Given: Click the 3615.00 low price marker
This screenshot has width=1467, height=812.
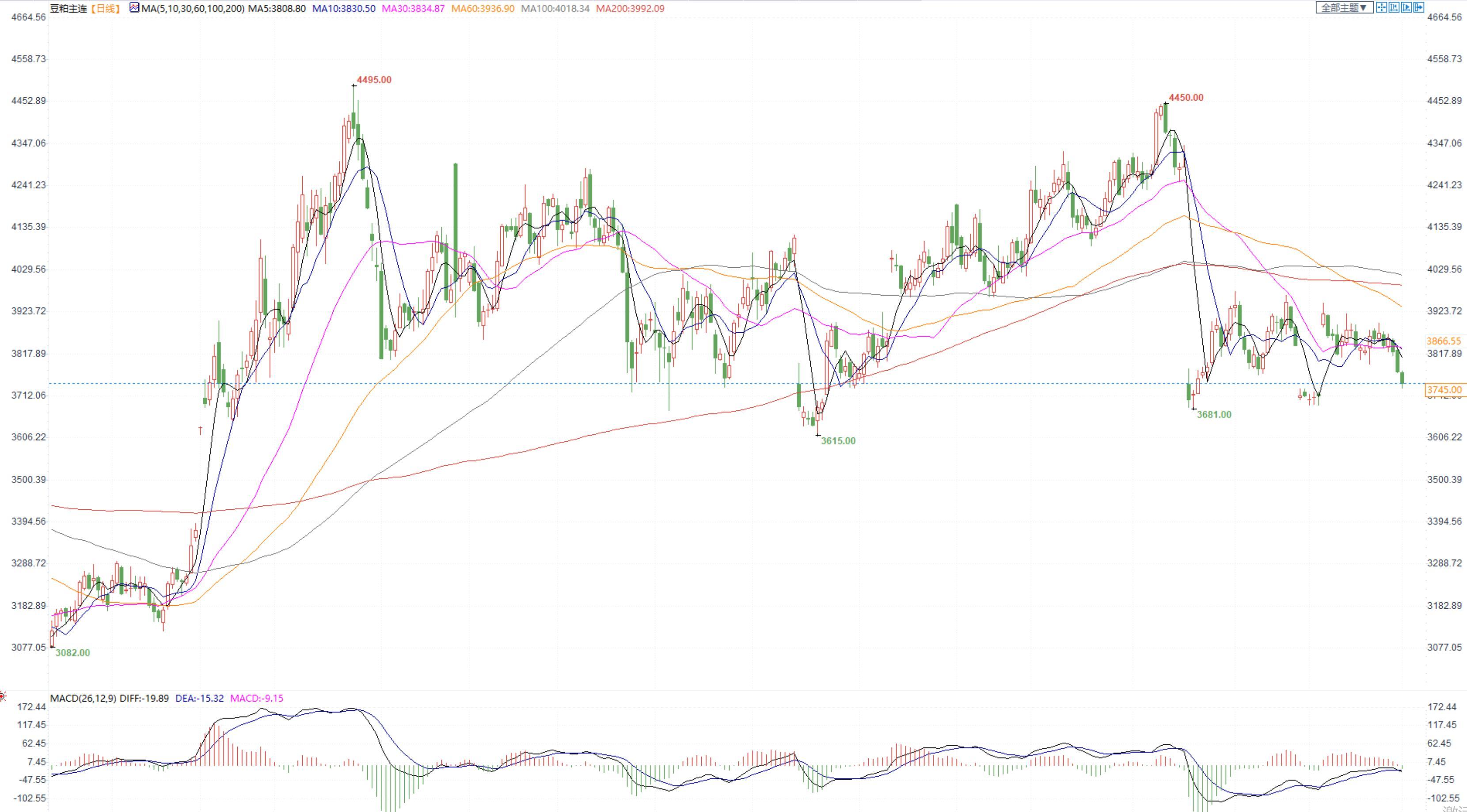Looking at the screenshot, I should click(x=838, y=441).
